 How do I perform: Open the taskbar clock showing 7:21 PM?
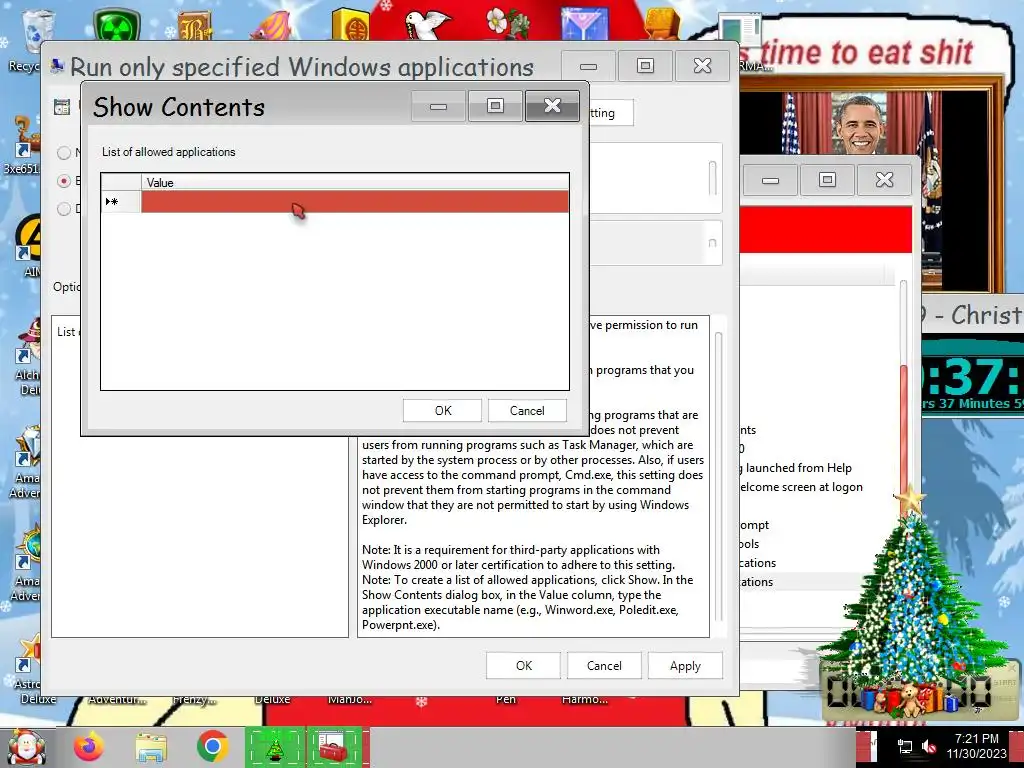pyautogui.click(x=976, y=746)
